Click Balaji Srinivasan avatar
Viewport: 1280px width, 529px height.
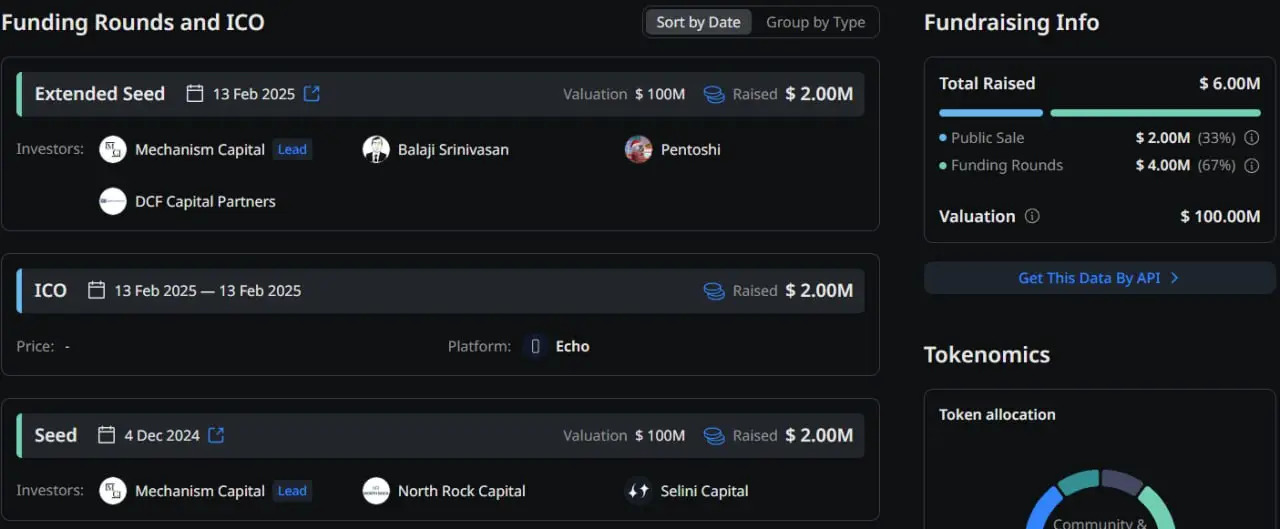coord(376,150)
